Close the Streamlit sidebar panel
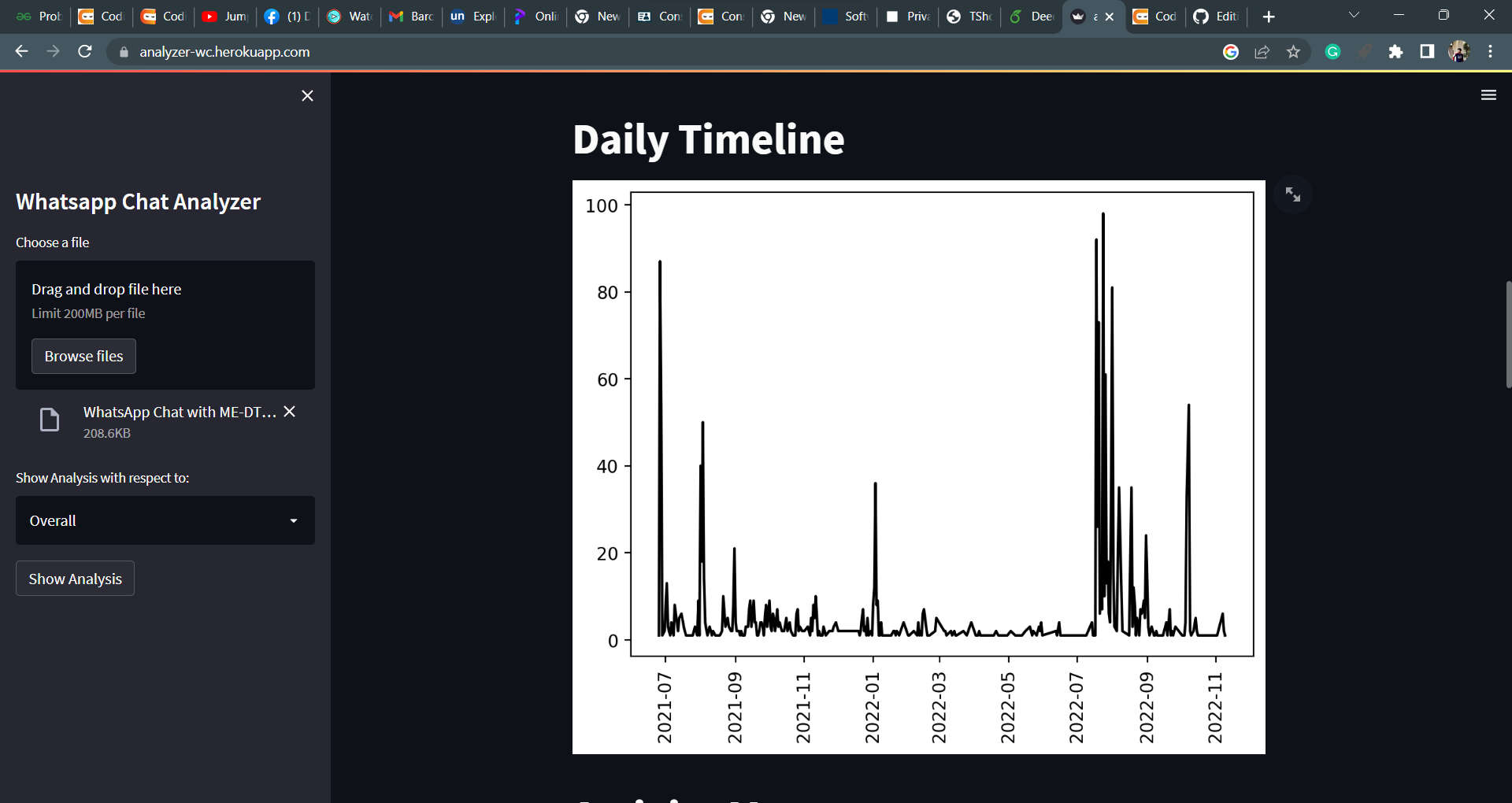1512x803 pixels. (307, 95)
